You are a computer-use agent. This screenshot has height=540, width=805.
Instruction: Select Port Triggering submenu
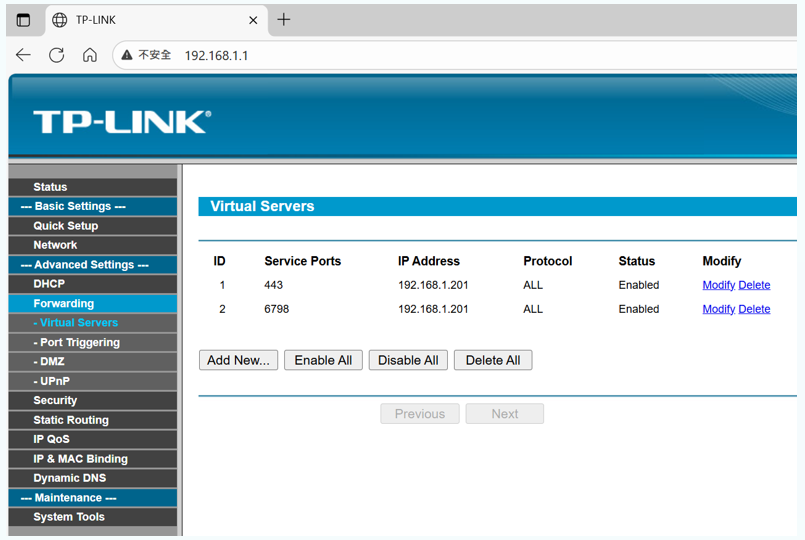pos(79,342)
